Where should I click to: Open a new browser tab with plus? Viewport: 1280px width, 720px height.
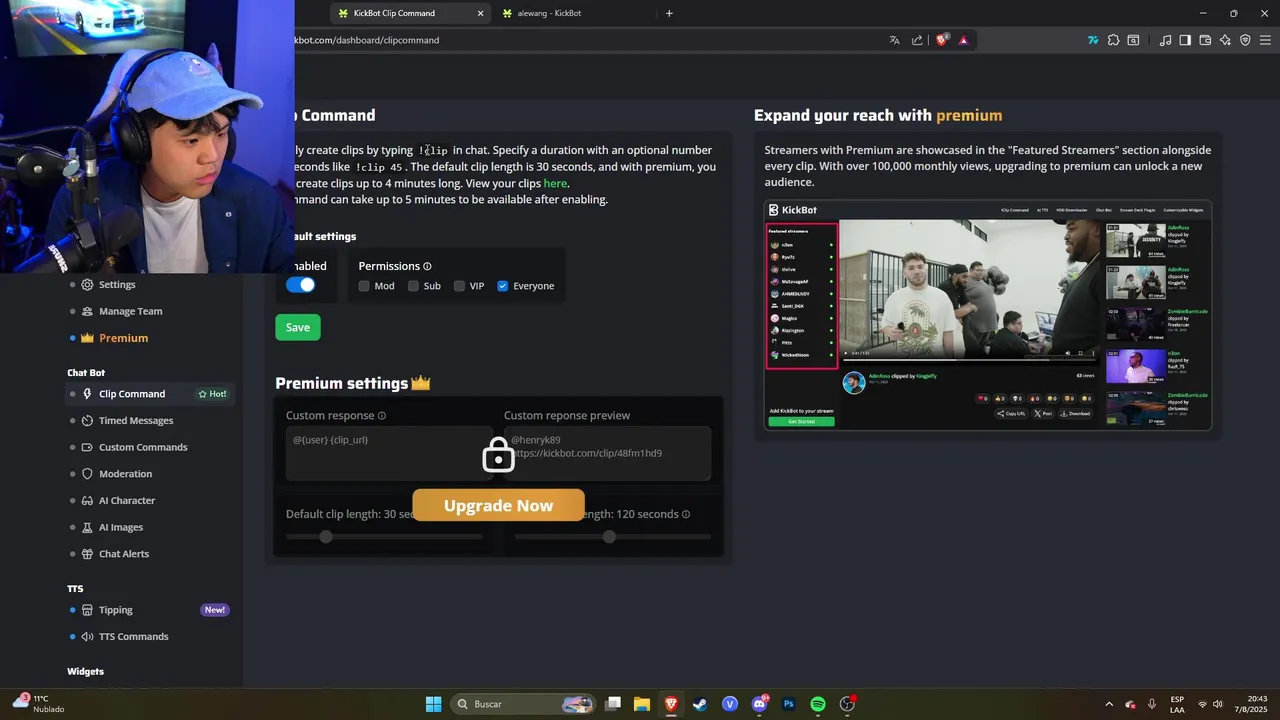669,13
